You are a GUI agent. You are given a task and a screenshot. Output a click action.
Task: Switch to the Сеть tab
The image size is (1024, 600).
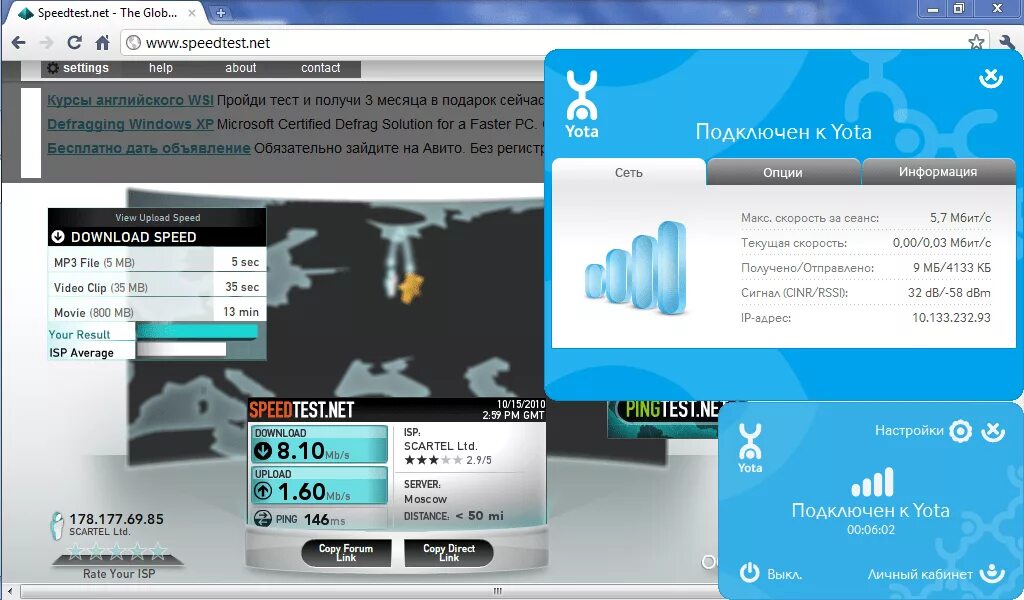click(x=628, y=172)
